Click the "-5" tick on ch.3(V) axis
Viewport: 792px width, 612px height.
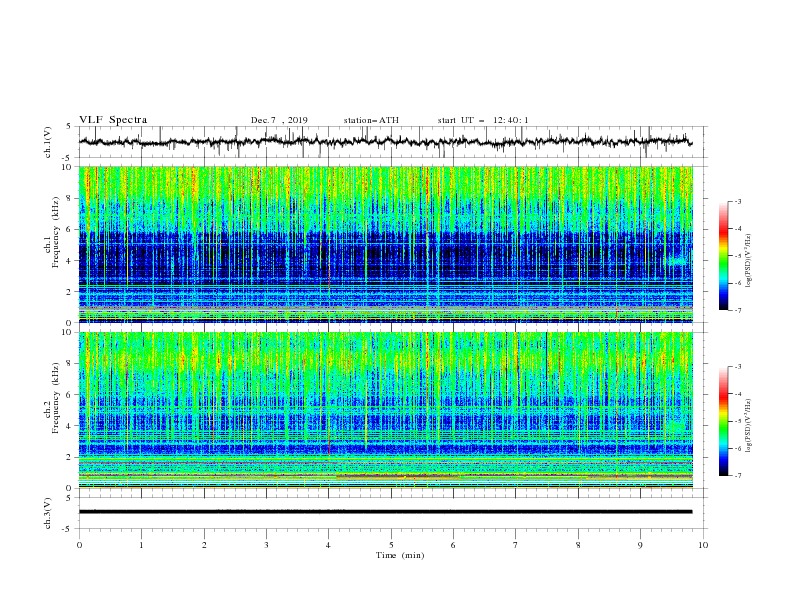point(68,529)
